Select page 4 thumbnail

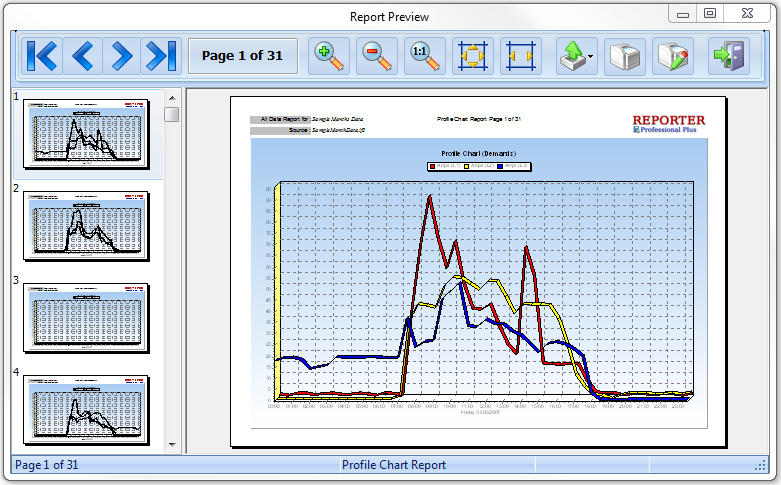[x=86, y=410]
